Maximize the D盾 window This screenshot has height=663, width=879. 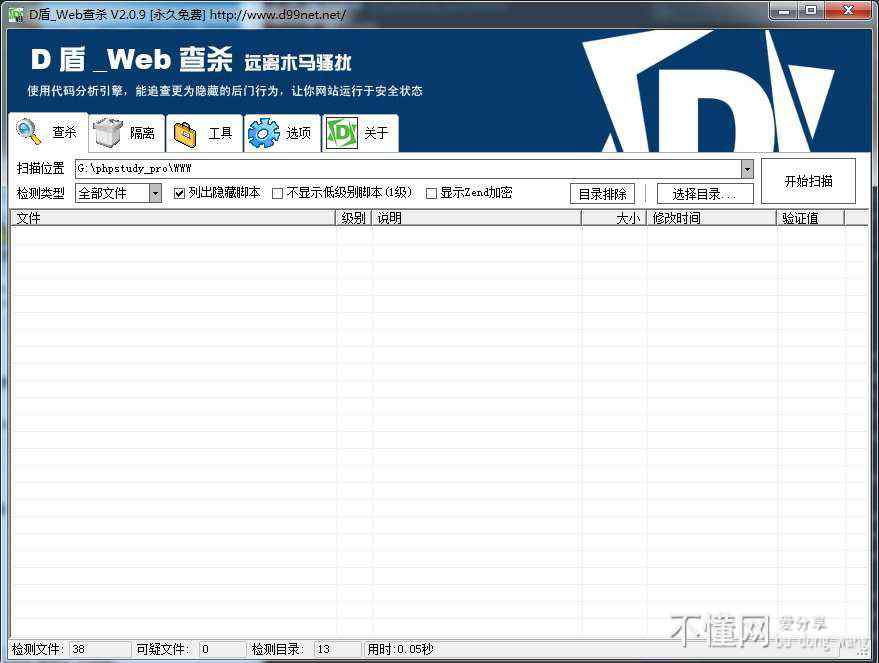click(x=811, y=11)
